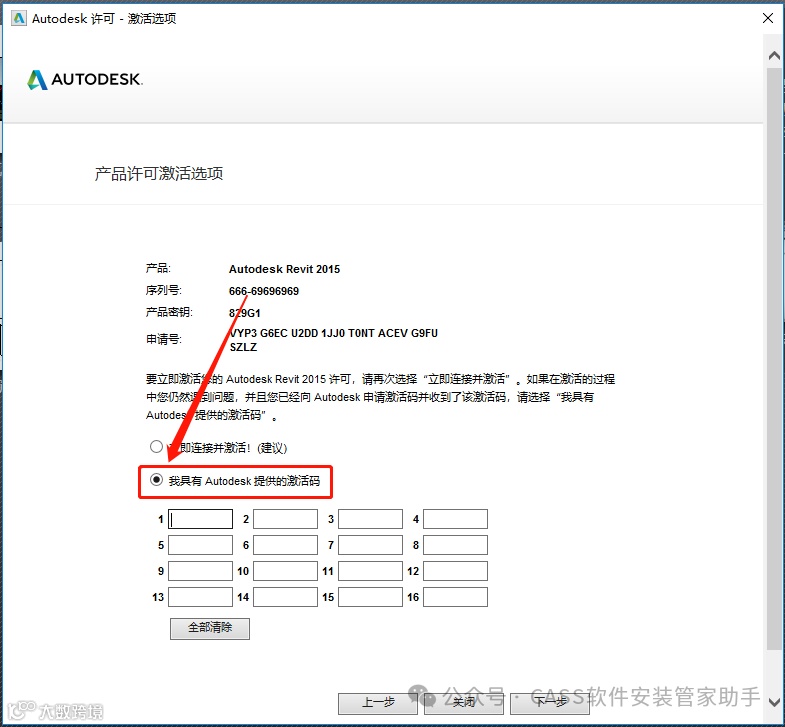The width and height of the screenshot is (785, 727).
Task: Click activation code field 7
Action: coord(370,545)
